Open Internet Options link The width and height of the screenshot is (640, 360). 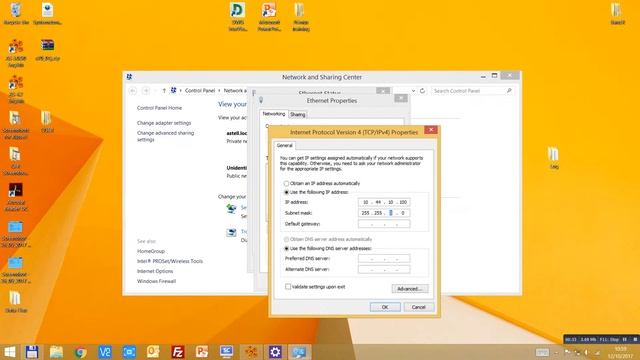pos(155,271)
